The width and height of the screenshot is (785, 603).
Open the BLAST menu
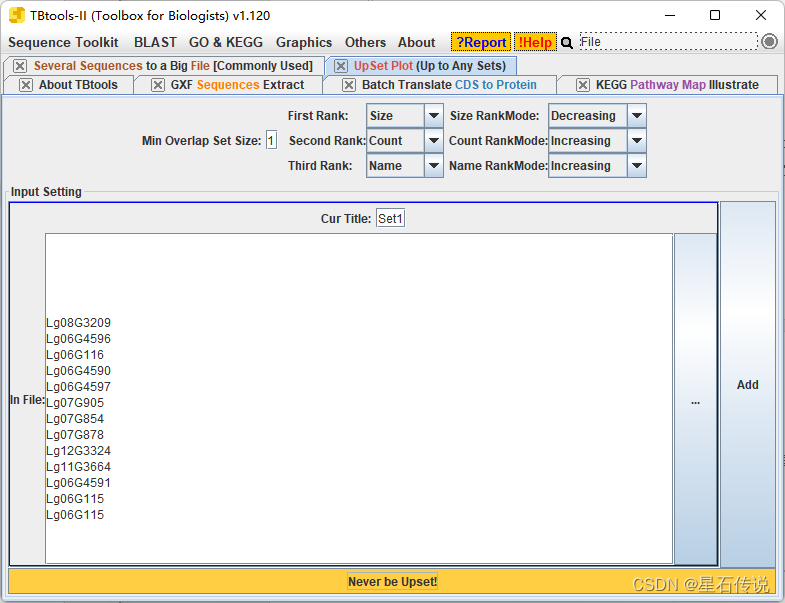coord(155,43)
